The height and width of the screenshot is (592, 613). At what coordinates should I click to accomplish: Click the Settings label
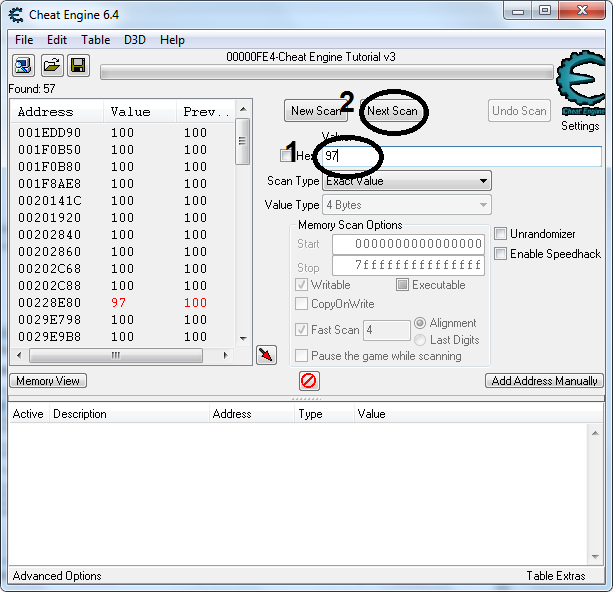pyautogui.click(x=580, y=126)
